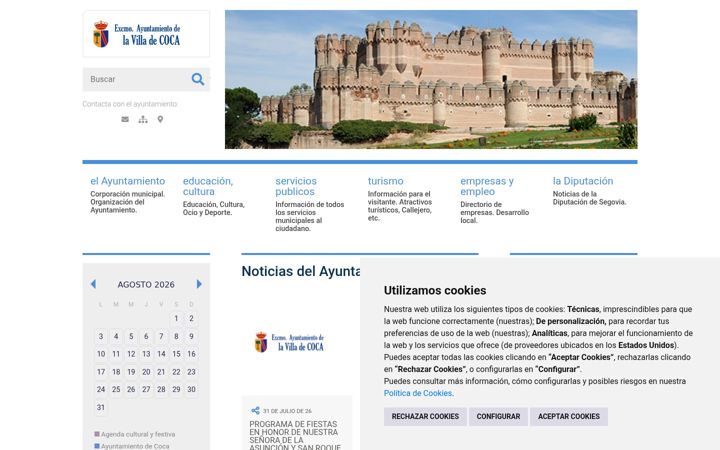This screenshot has width=720, height=450.
Task: Open the empresas y empleo menu
Action: 487,186
